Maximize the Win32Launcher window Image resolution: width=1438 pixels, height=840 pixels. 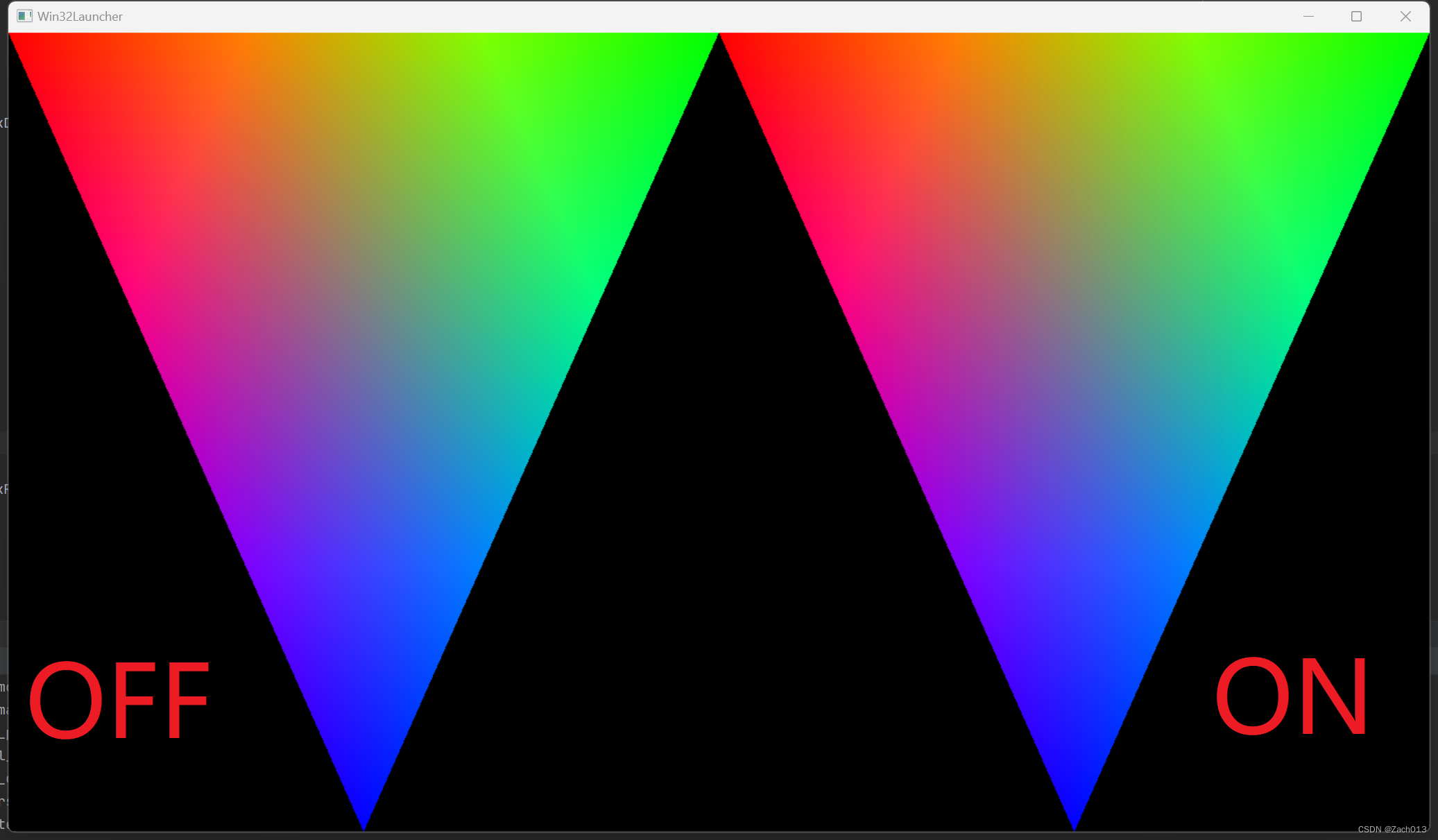click(x=1357, y=16)
